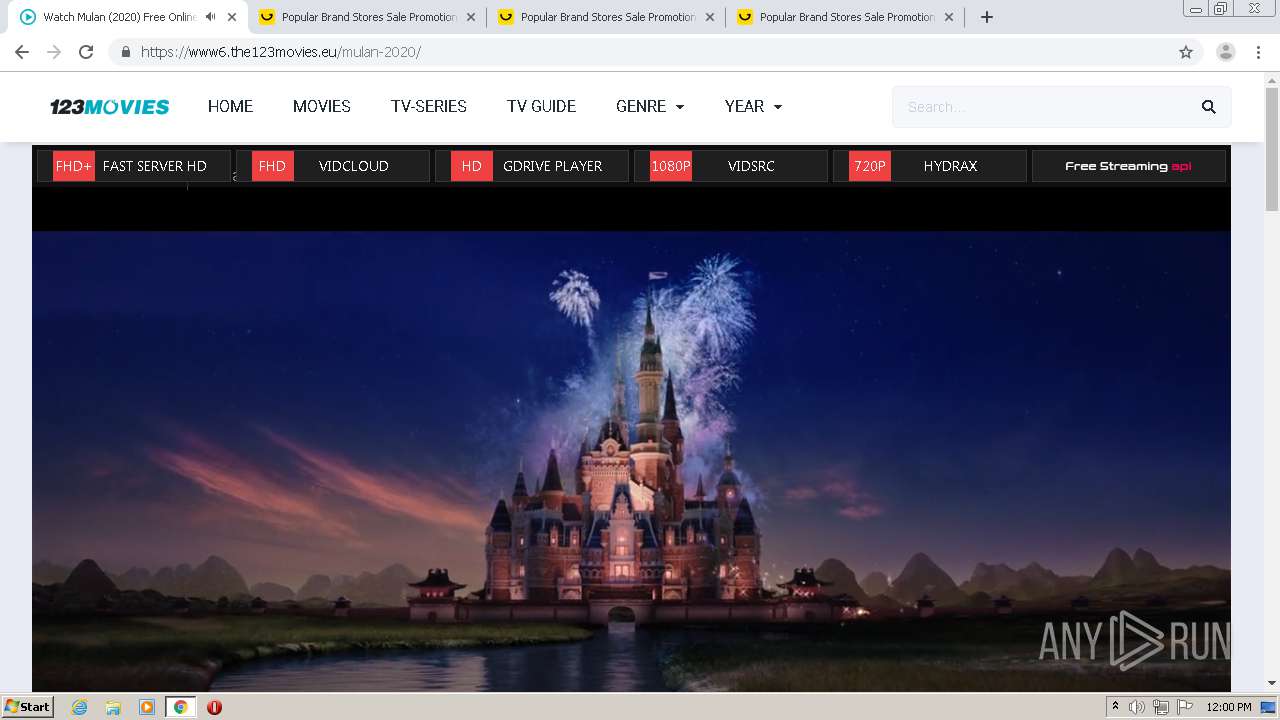Open Chrome three-dot menu
This screenshot has height=720, width=1280.
tap(1258, 52)
